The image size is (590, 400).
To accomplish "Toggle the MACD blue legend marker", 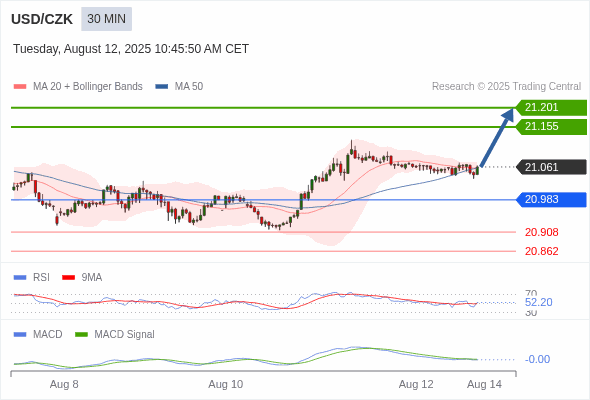I will coord(20,335).
